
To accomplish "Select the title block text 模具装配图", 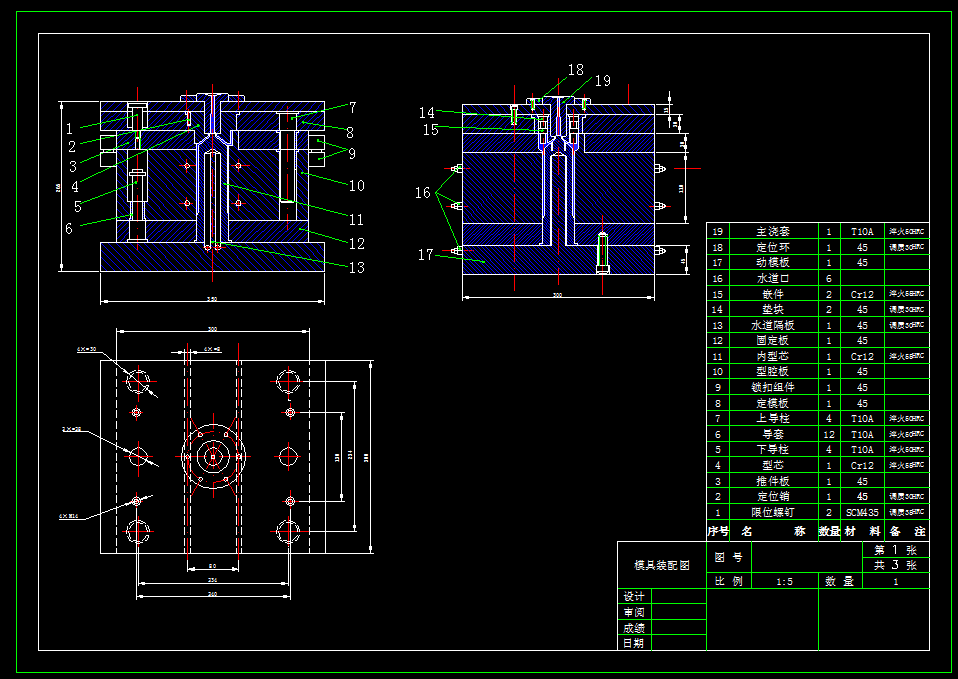I will (661, 565).
